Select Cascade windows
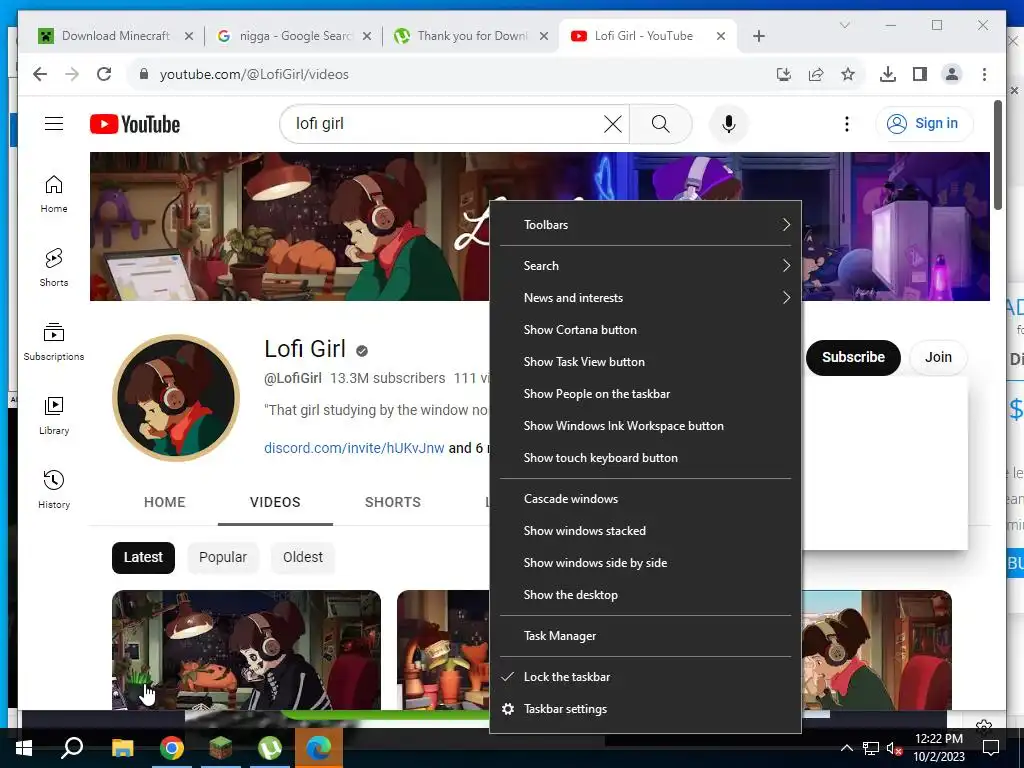Screen dimensions: 1024x768 pos(645,499)
